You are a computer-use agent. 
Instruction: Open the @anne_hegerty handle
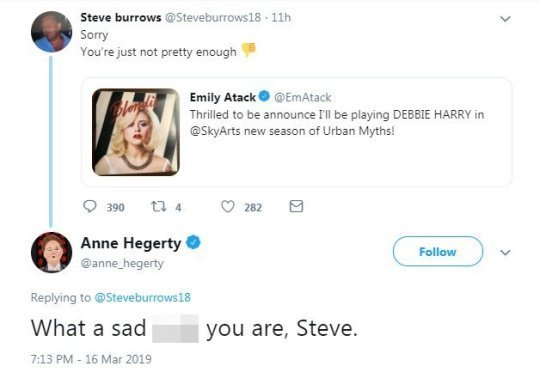point(122,264)
